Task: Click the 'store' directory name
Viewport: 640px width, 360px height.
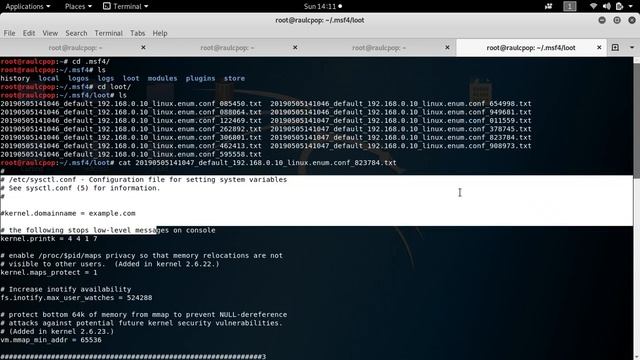Action: click(234, 78)
